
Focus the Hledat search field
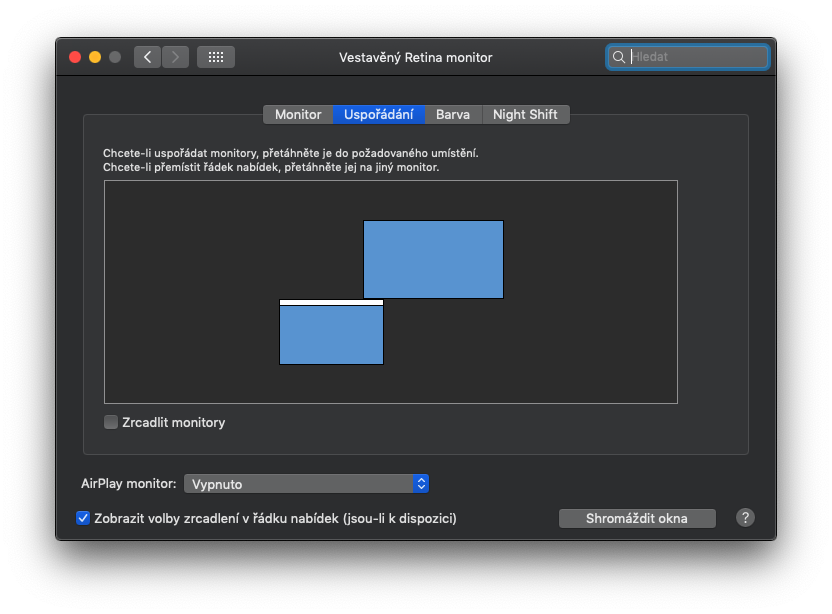(697, 57)
